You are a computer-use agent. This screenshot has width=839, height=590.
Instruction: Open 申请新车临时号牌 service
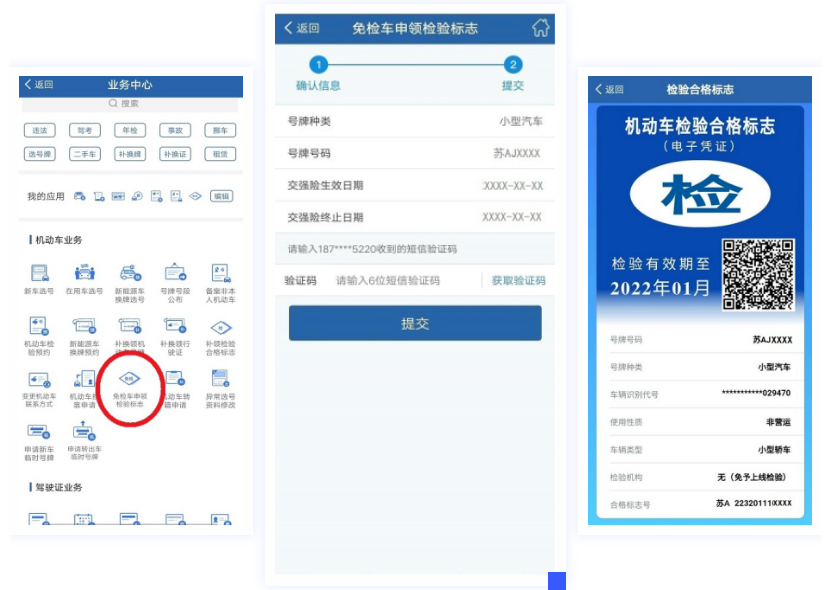pos(39,442)
